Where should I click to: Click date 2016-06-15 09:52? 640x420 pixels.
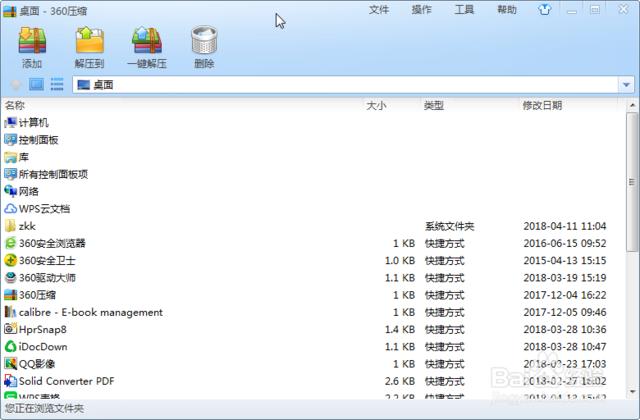click(565, 243)
